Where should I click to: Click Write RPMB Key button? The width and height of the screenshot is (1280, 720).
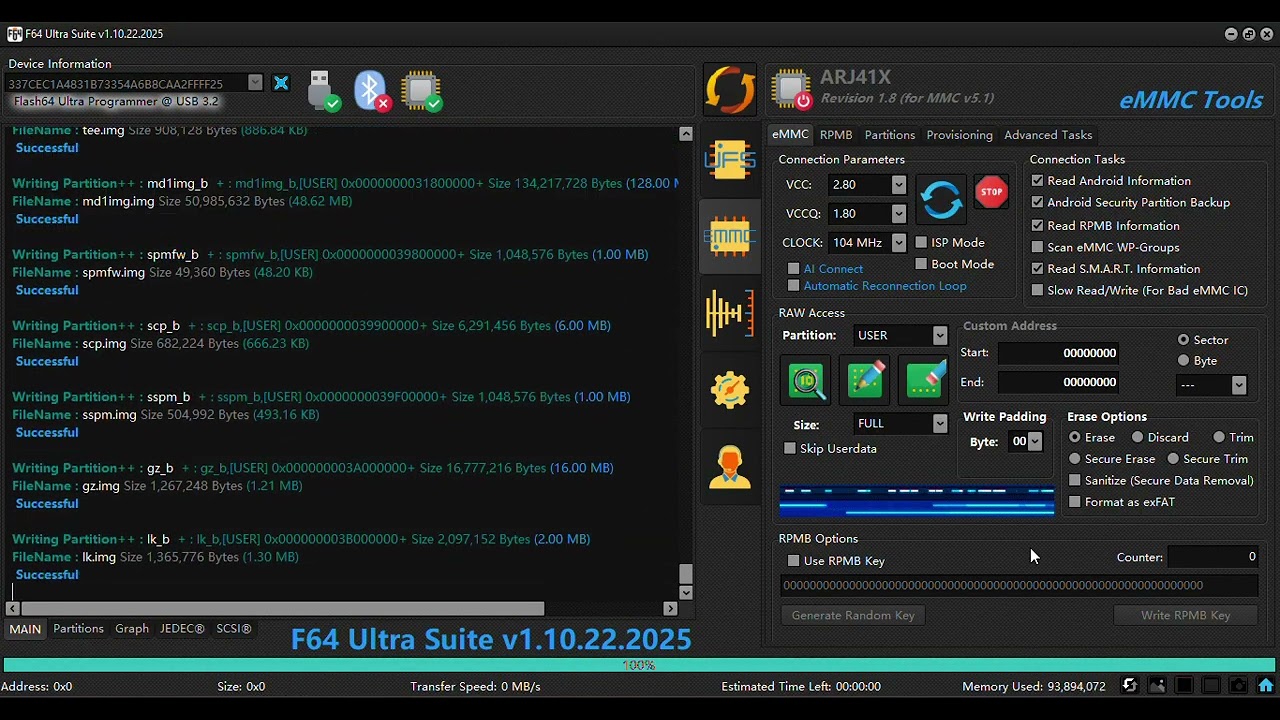tap(1185, 615)
